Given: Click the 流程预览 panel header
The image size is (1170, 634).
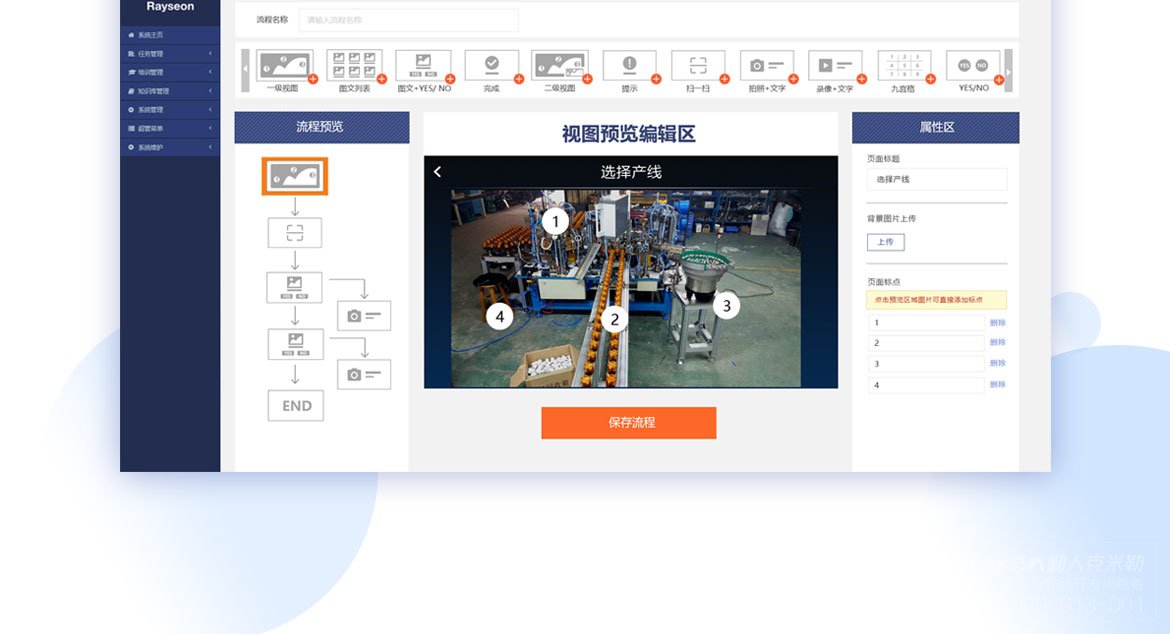Looking at the screenshot, I should coord(322,127).
